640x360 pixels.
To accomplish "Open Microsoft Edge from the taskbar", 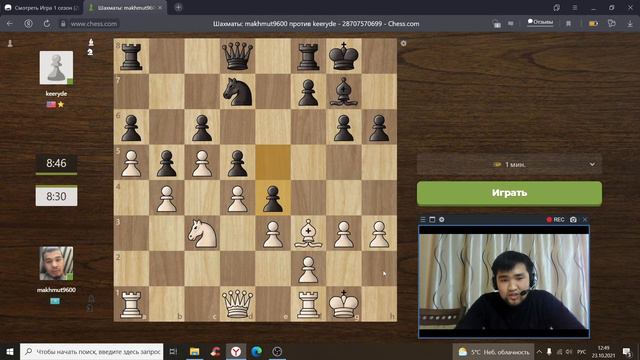I will (x=256, y=351).
